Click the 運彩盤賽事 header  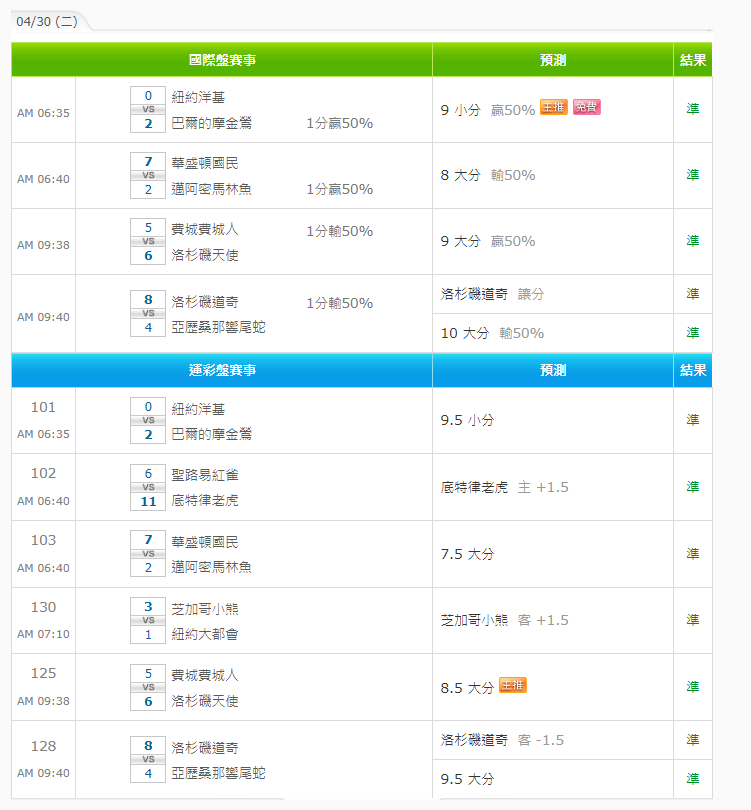tap(222, 370)
